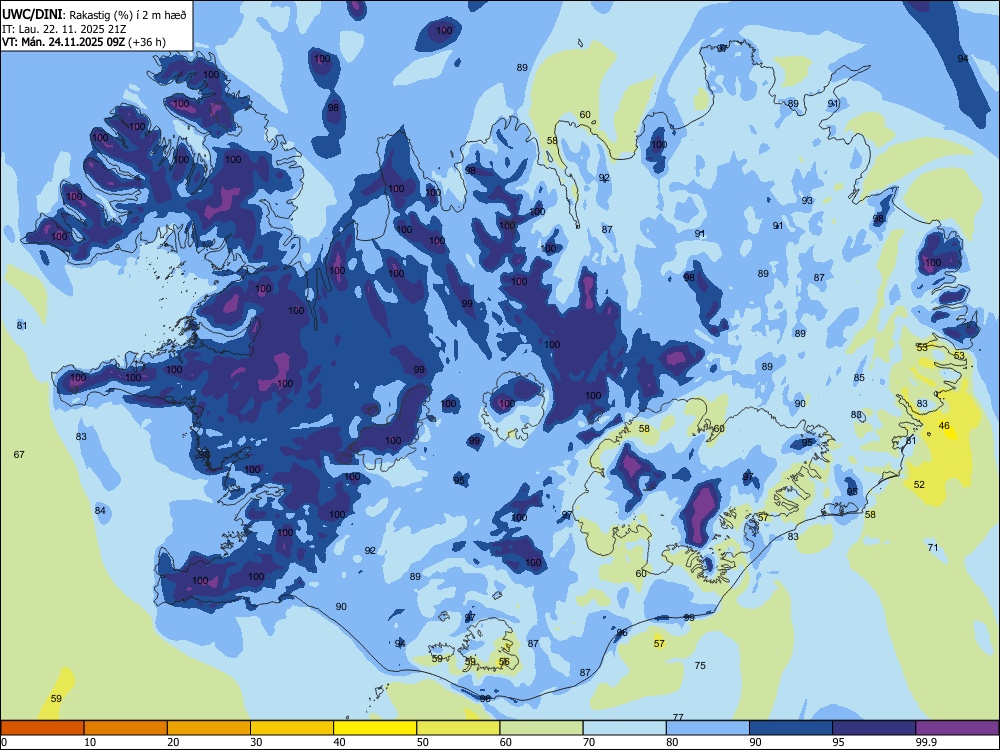Screen dimensions: 1000x750
Task: Pick the 50–60% pale yellow legend swatch
Action: coord(458,728)
